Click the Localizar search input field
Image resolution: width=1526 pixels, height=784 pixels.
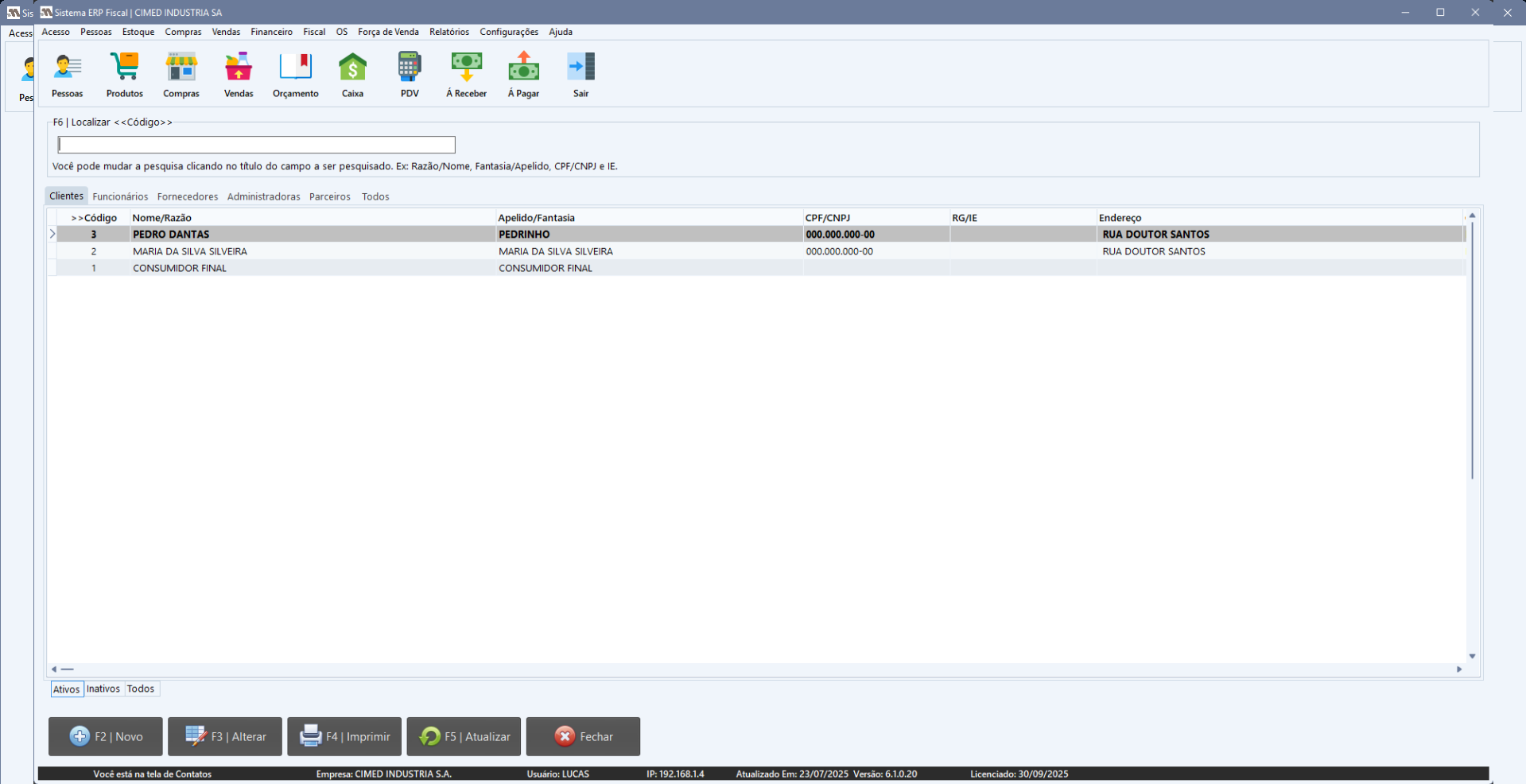coord(256,145)
